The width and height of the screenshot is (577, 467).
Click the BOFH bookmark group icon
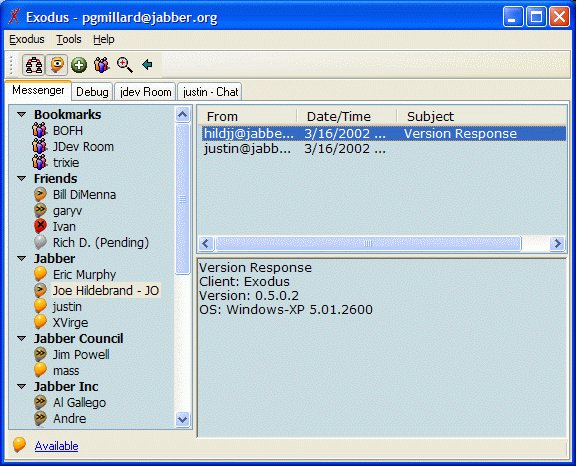point(39,130)
